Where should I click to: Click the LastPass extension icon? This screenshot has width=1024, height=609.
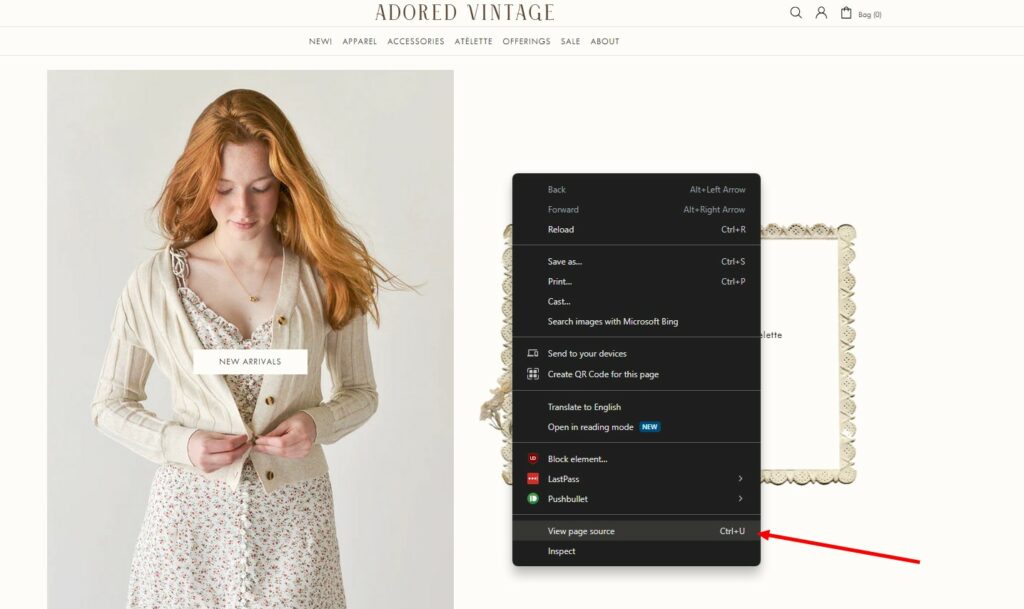point(533,479)
